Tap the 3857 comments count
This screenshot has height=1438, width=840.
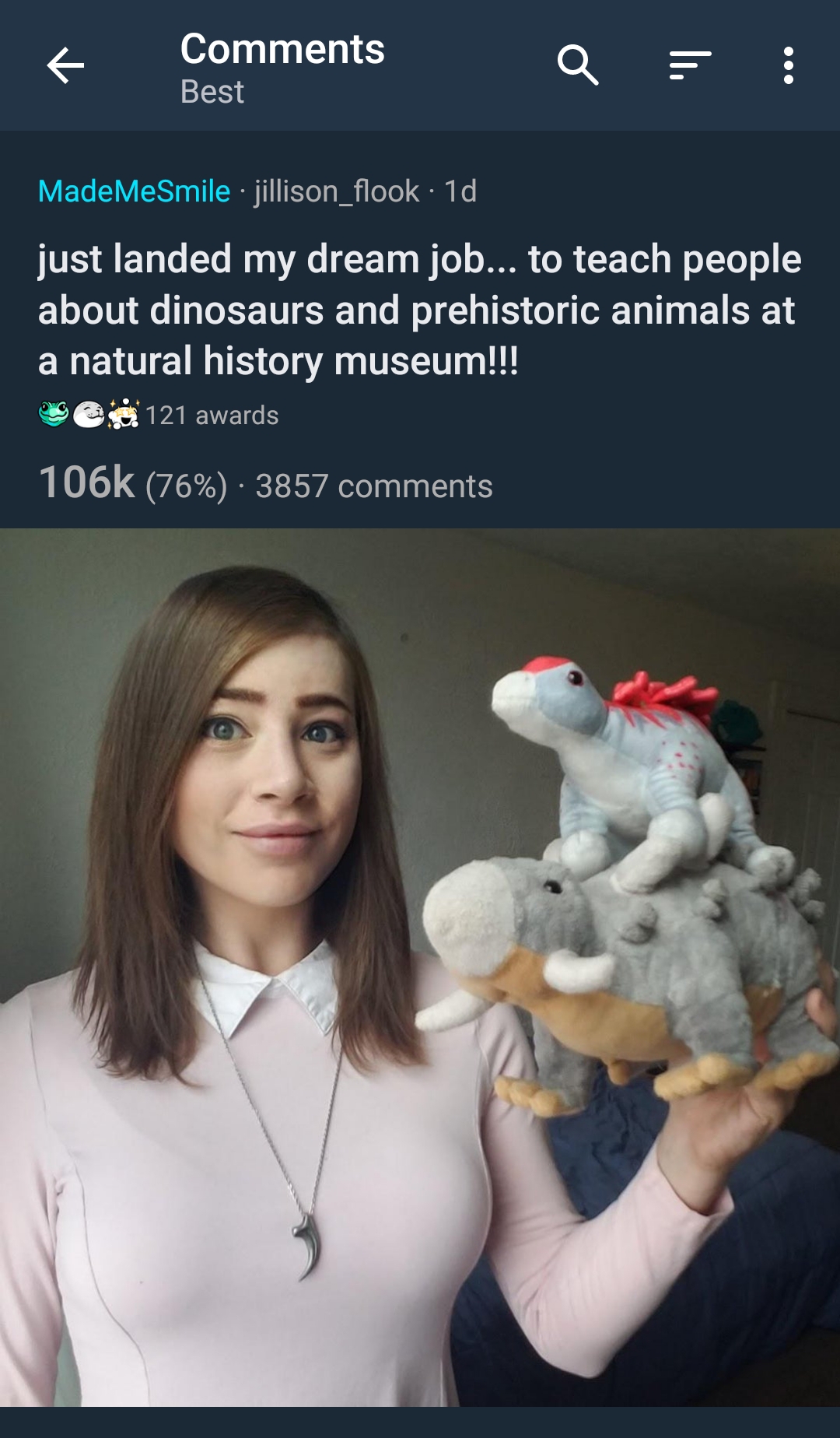coord(374,486)
